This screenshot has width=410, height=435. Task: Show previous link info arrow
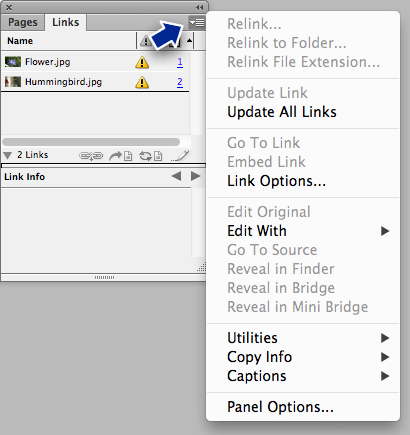click(176, 176)
